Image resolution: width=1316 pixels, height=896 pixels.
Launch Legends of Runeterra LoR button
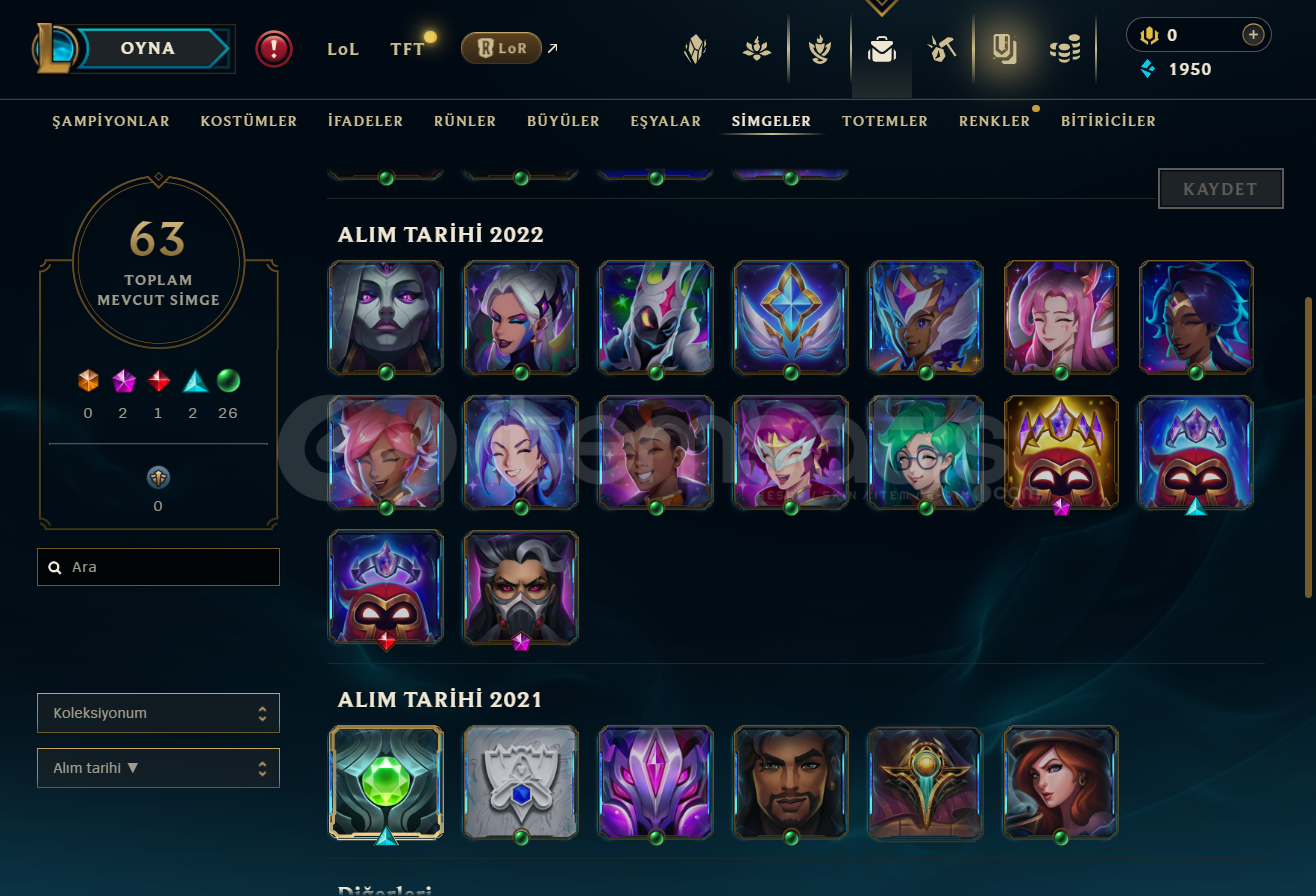tap(501, 48)
